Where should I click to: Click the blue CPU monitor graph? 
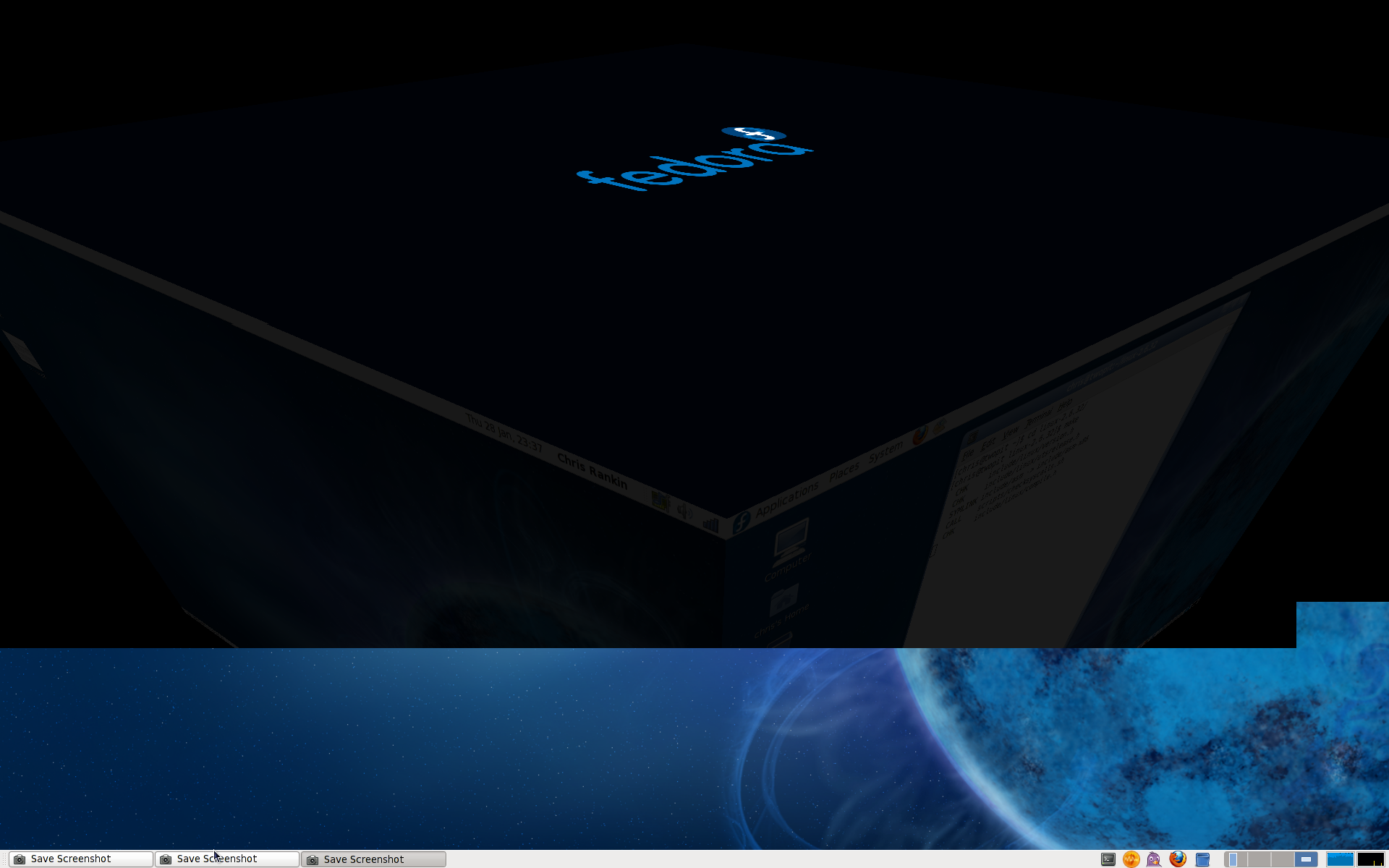[1340, 859]
